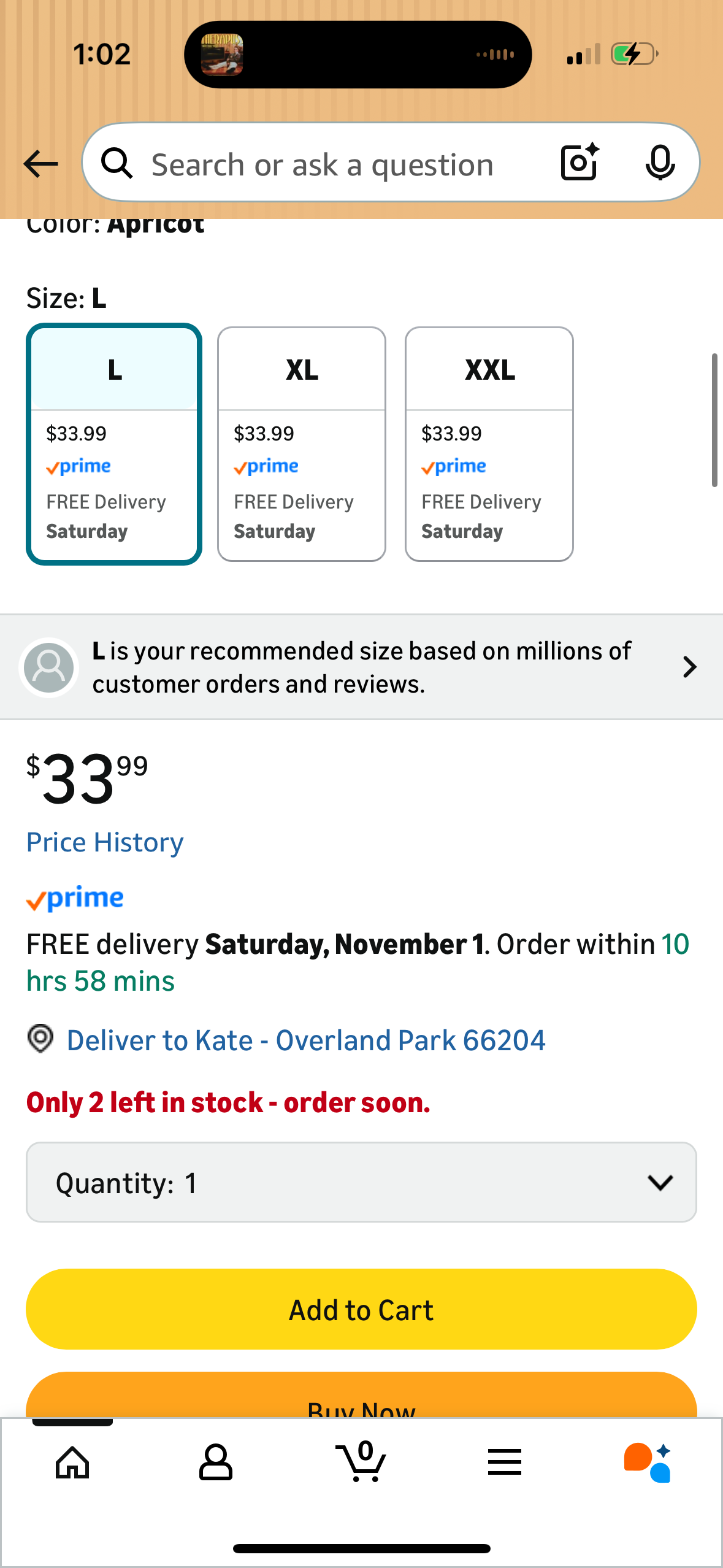Open the Quantity dropdown
Image resolution: width=723 pixels, height=1568 pixels.
pyautogui.click(x=361, y=1182)
